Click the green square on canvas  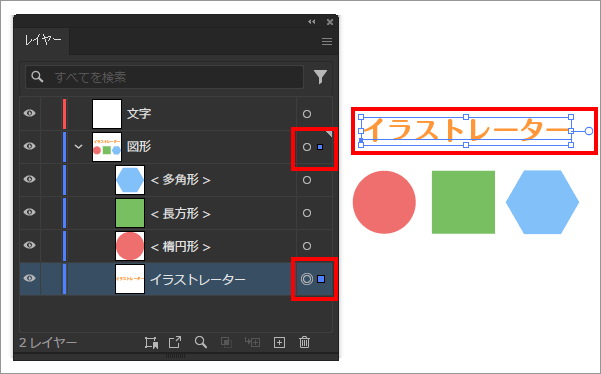(463, 202)
